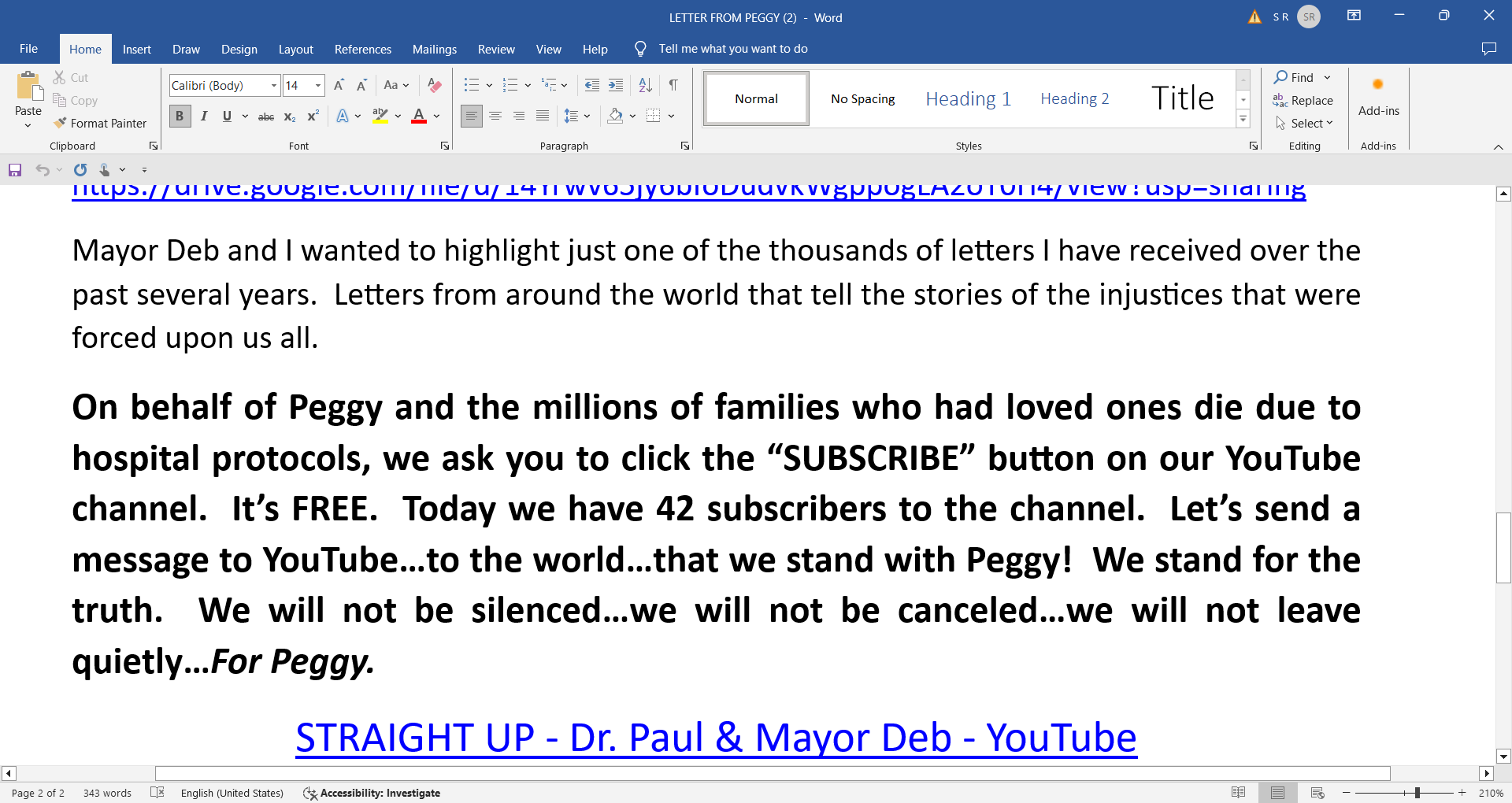
Task: Shrink font size with smaller A icon
Action: 361,85
